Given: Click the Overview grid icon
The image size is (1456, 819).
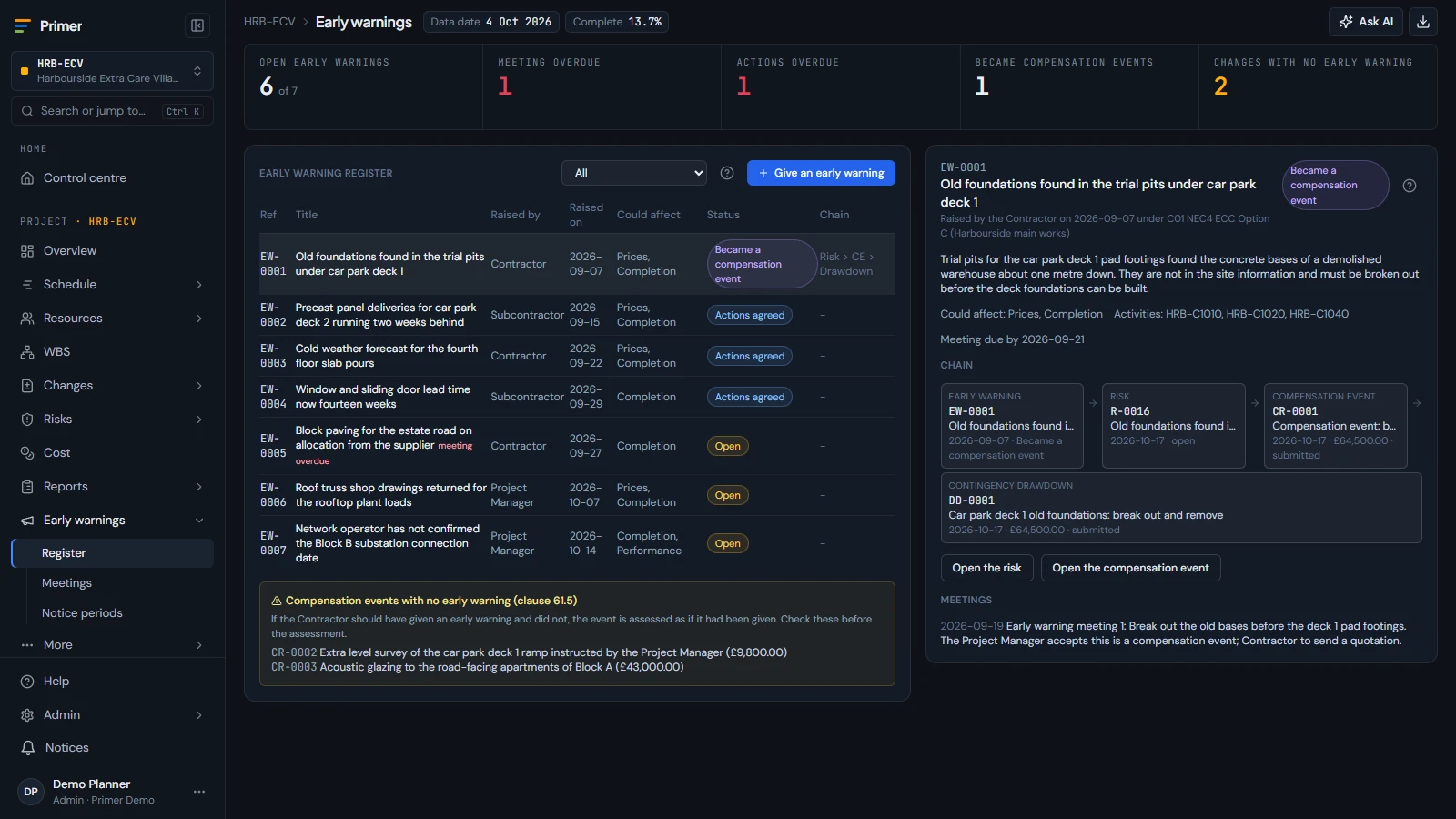Looking at the screenshot, I should pos(27,251).
